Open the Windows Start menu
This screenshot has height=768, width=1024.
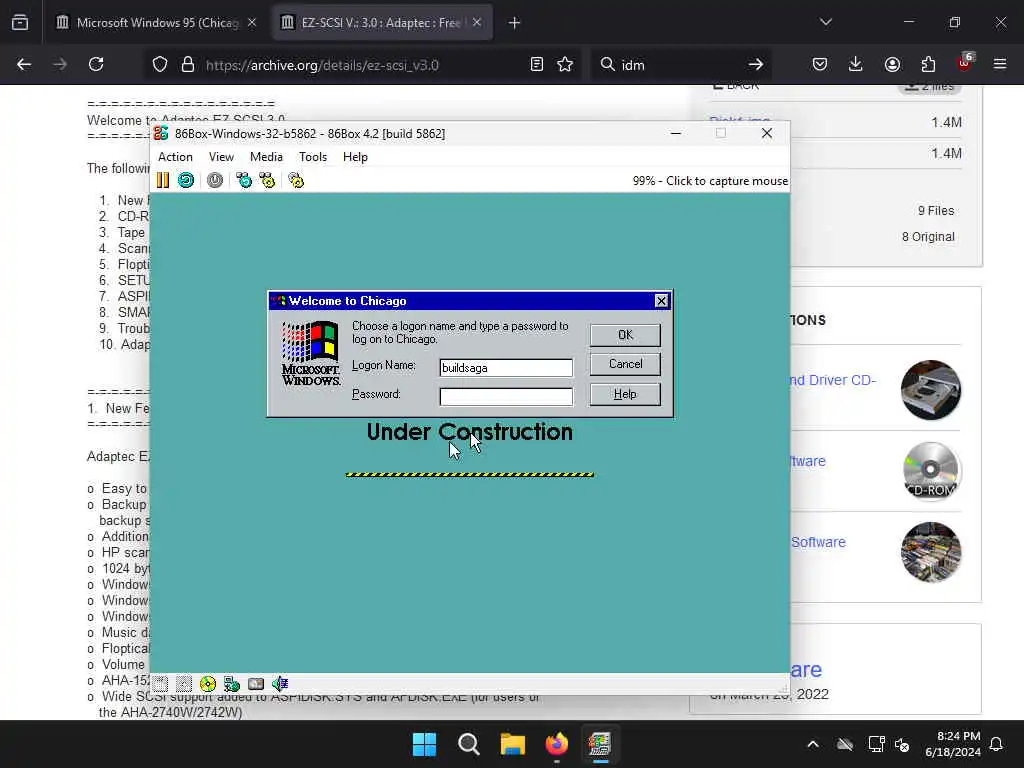point(424,744)
